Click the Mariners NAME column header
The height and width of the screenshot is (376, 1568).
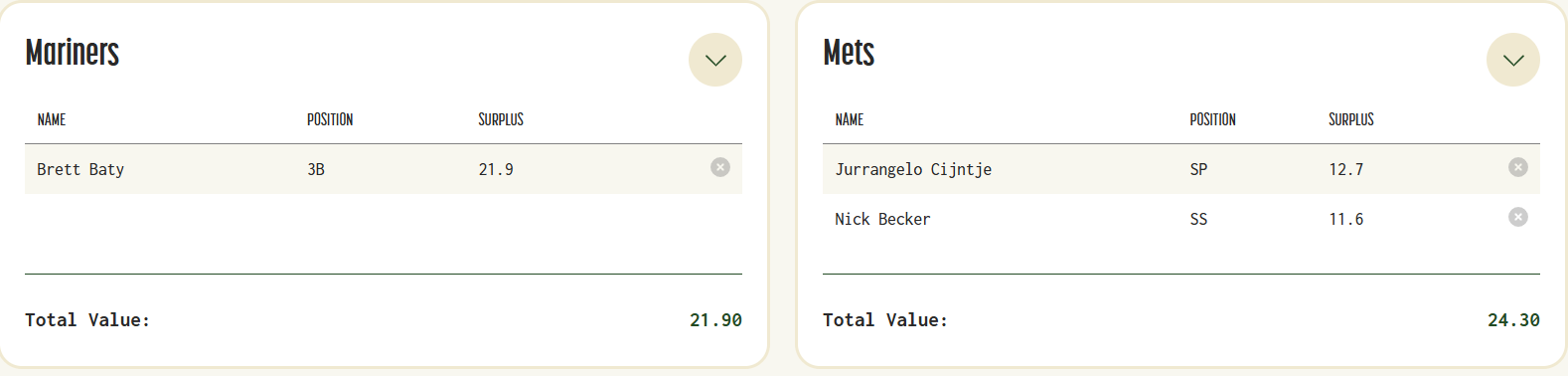pyautogui.click(x=52, y=119)
